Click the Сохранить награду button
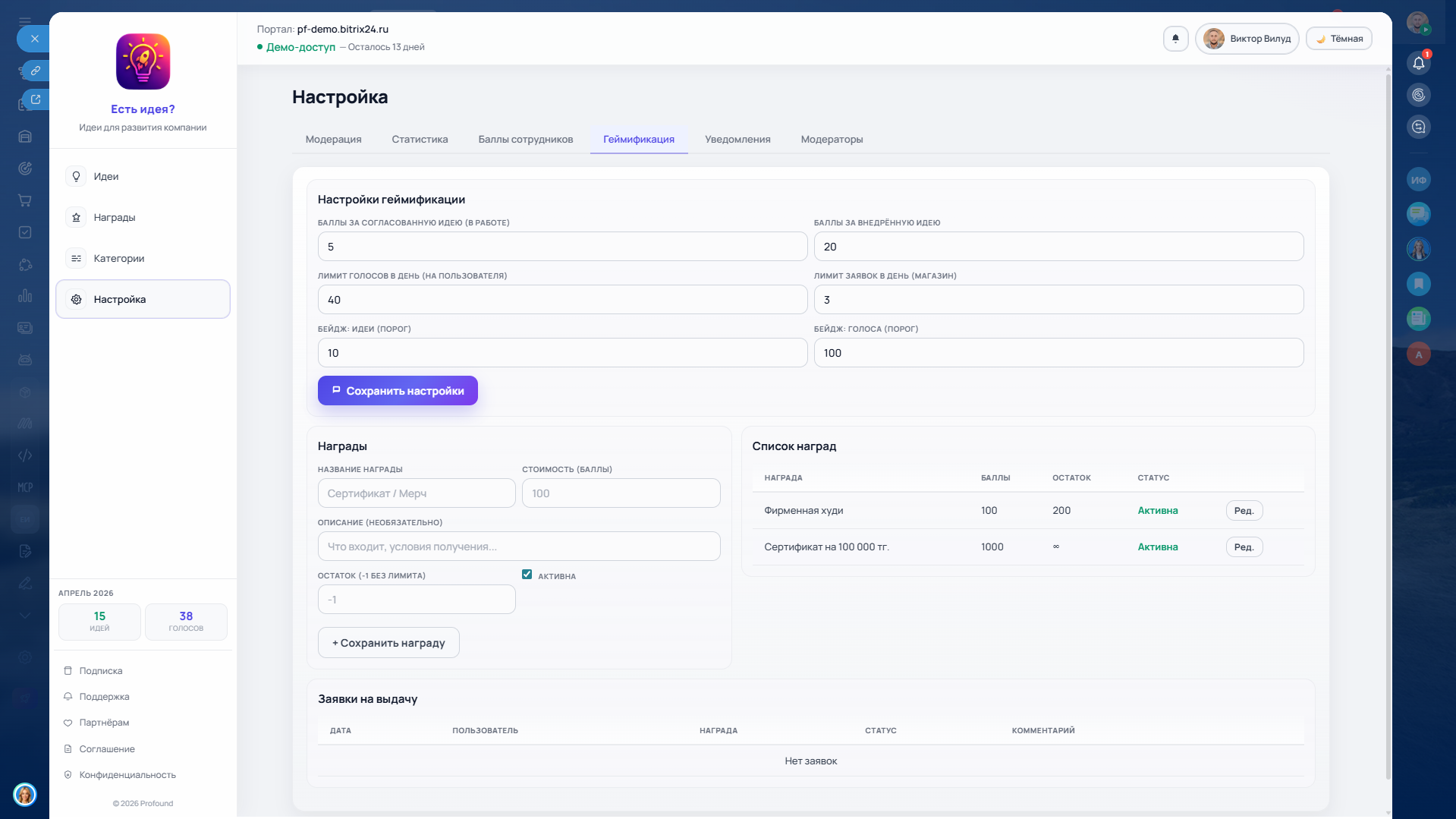The width and height of the screenshot is (1456, 819). point(388,643)
